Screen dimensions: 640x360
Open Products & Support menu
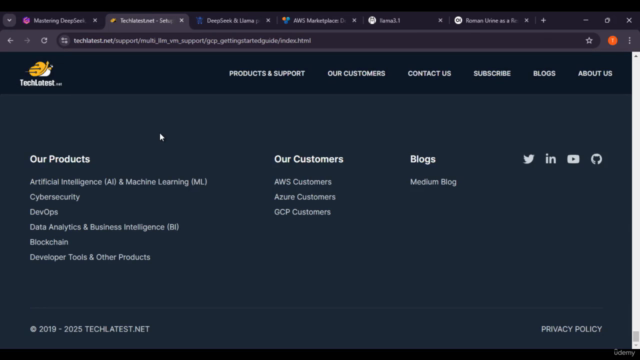click(x=267, y=73)
